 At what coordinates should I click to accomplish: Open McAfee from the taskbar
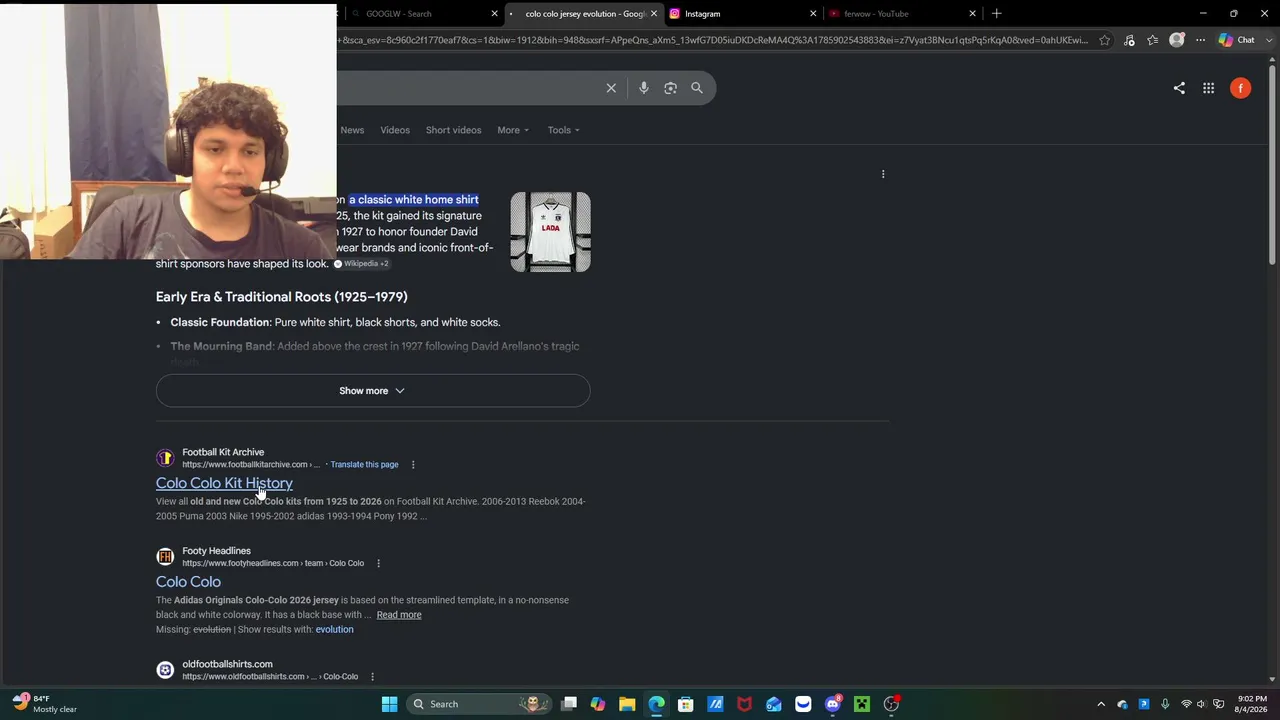[x=744, y=704]
